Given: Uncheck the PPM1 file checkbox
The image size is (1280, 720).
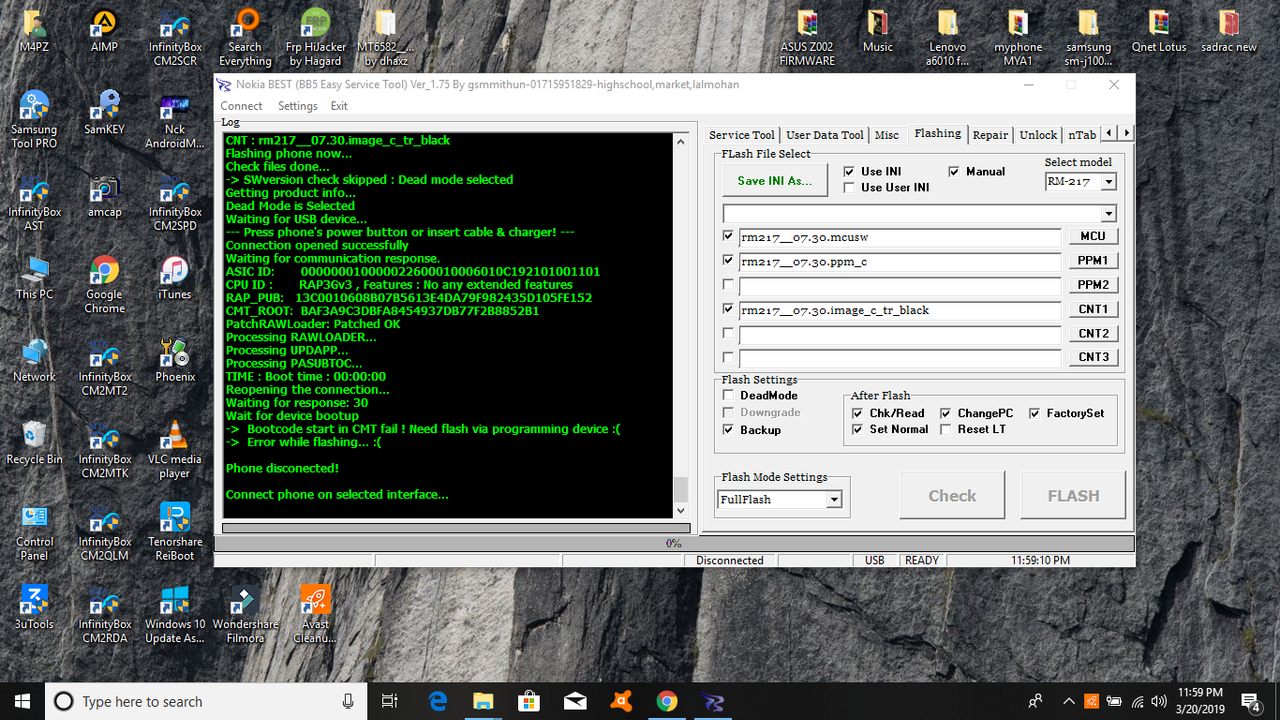Looking at the screenshot, I should point(728,260).
